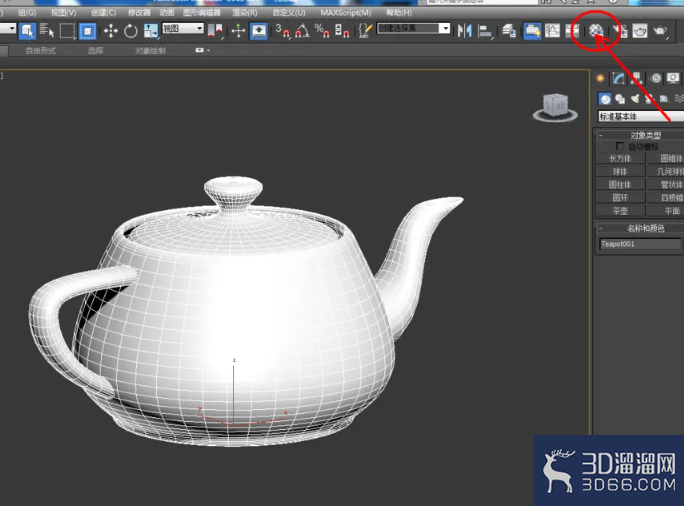
Task: Select Shapes category icon
Action: click(620, 99)
